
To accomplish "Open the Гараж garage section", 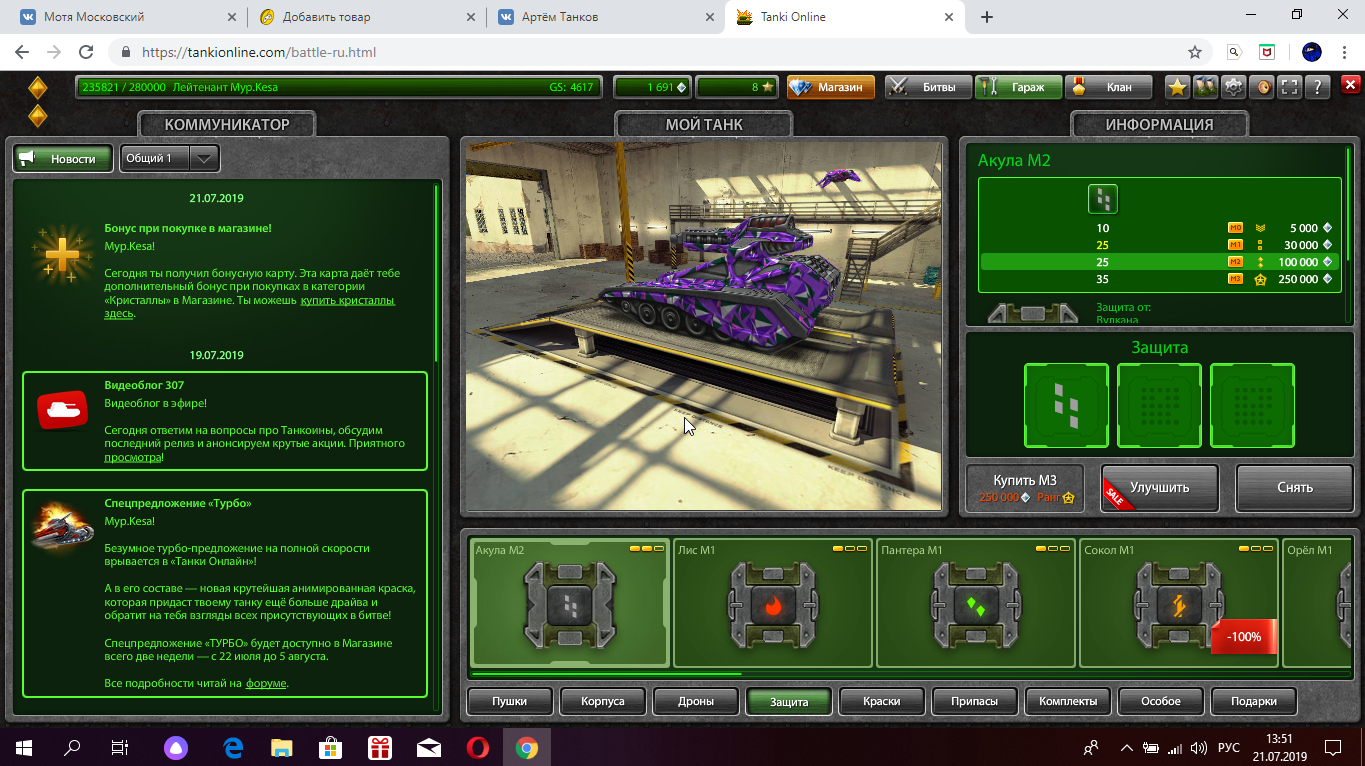I will (x=1019, y=87).
